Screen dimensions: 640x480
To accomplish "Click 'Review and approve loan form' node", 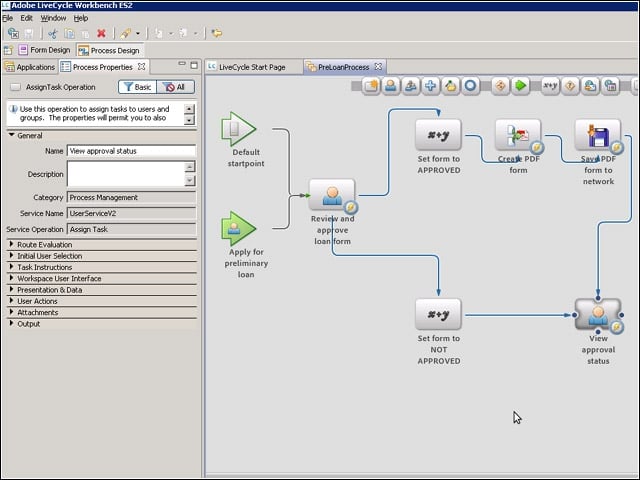I will 332,195.
